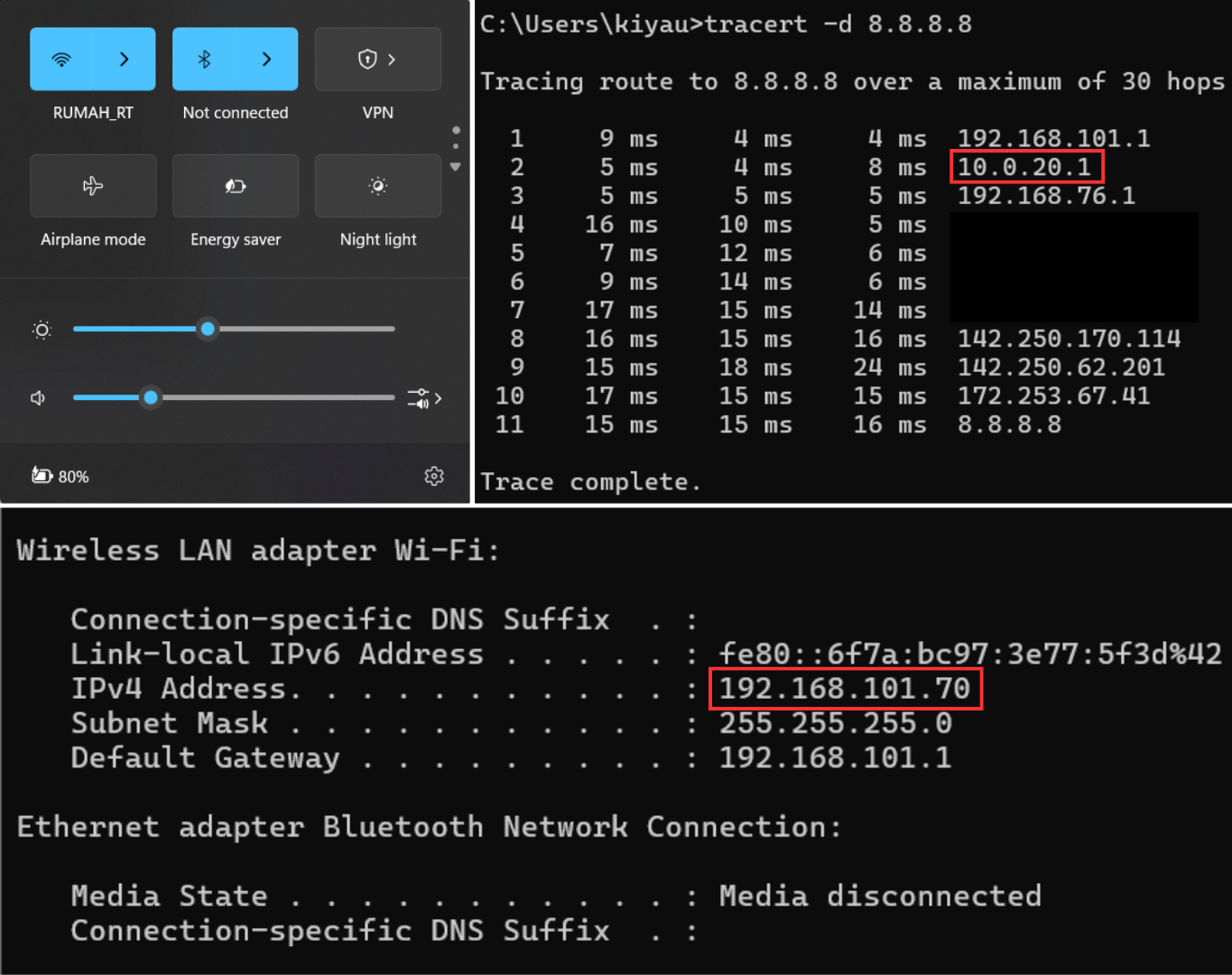Open sound output selector beside volume slider

click(424, 398)
